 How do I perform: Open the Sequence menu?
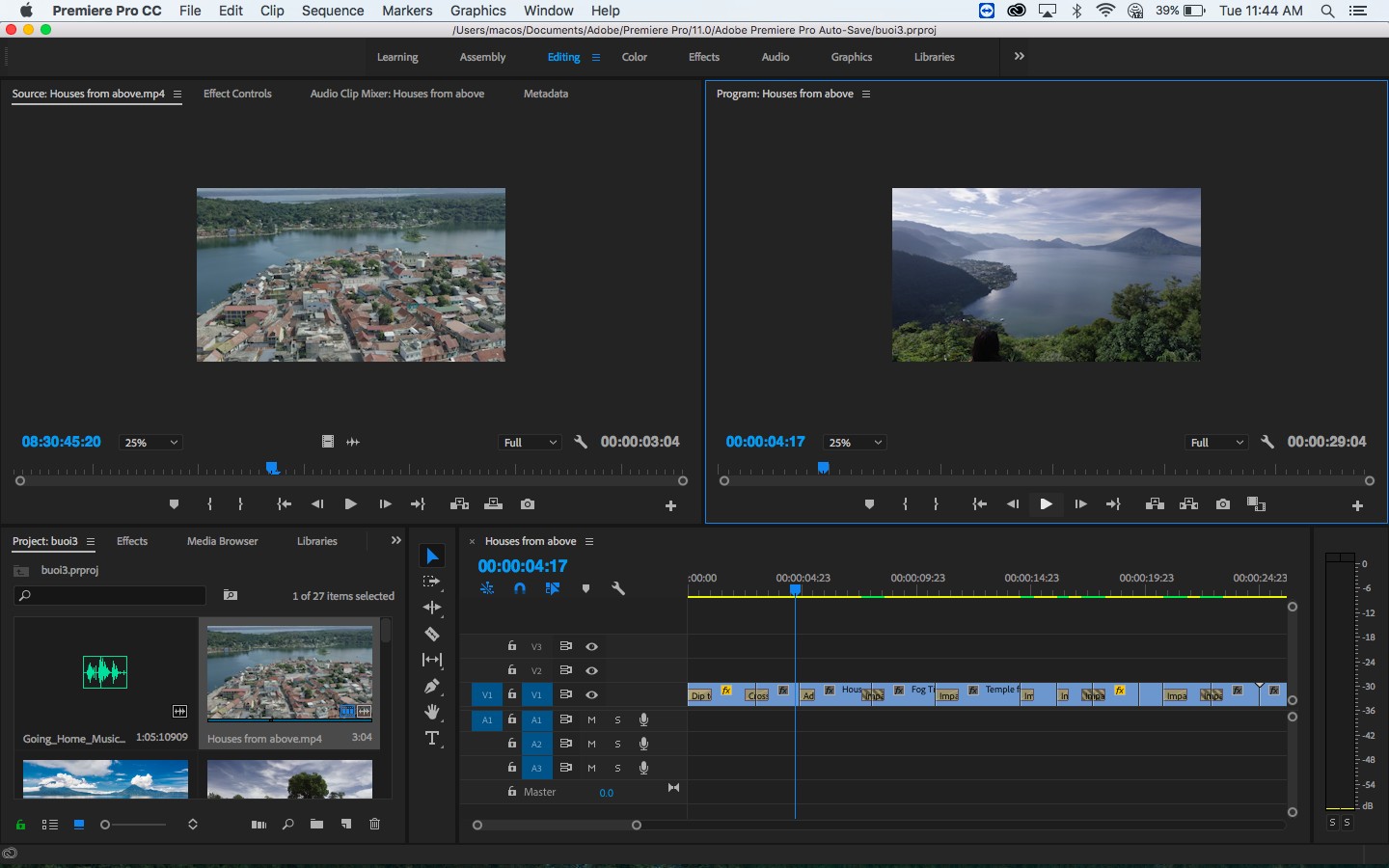(x=333, y=11)
